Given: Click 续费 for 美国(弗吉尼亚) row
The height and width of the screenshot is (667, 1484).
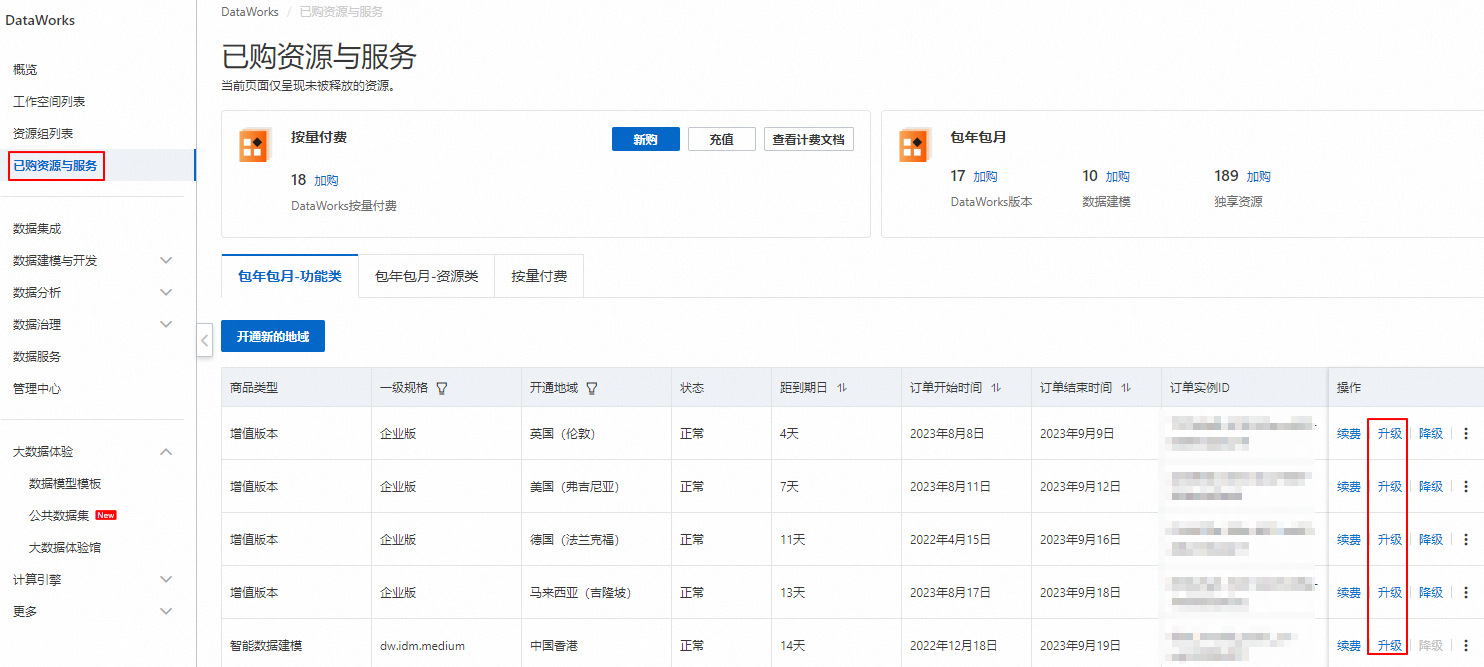Looking at the screenshot, I should coord(1349,486).
